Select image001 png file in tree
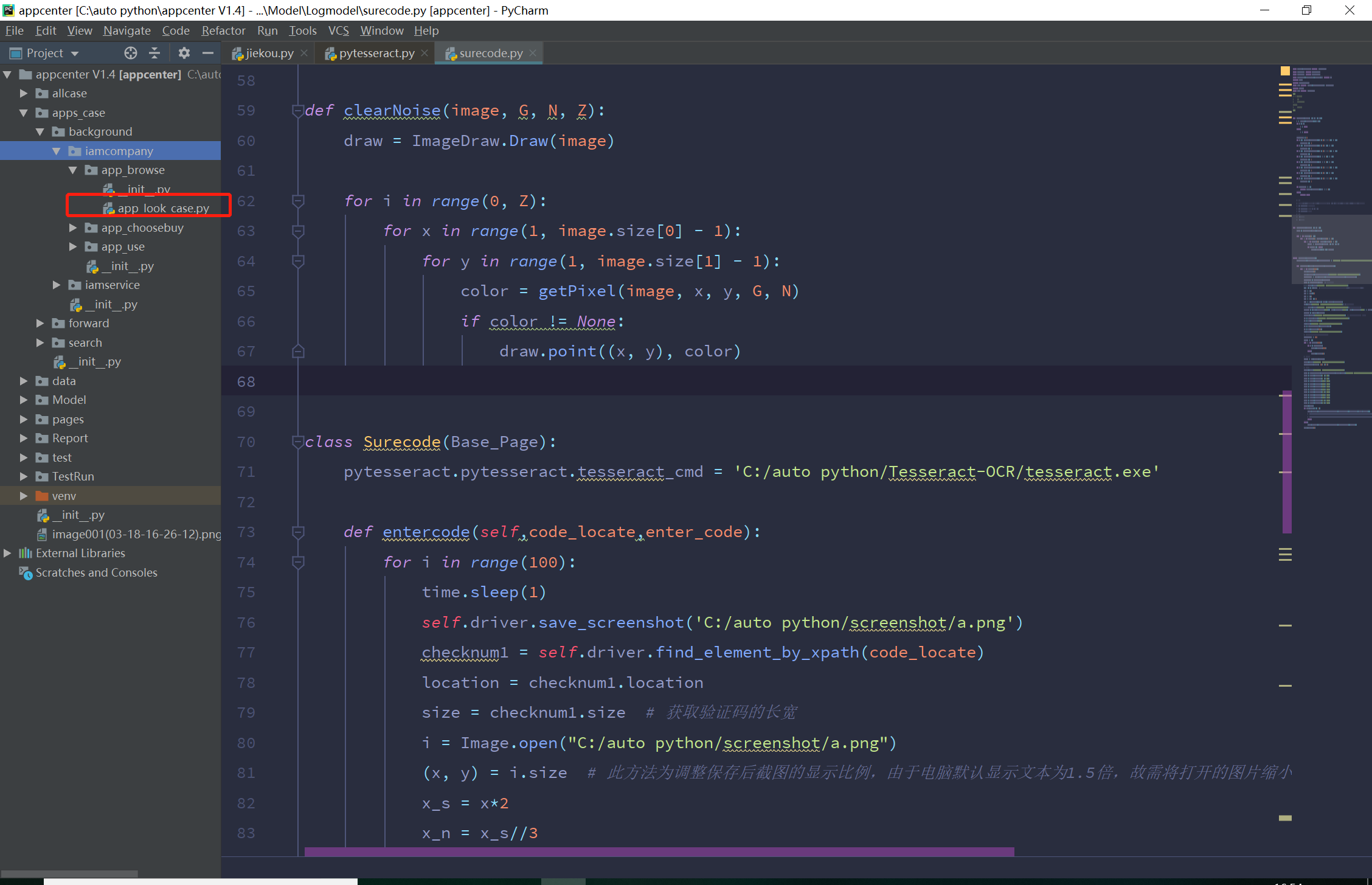 [x=136, y=534]
